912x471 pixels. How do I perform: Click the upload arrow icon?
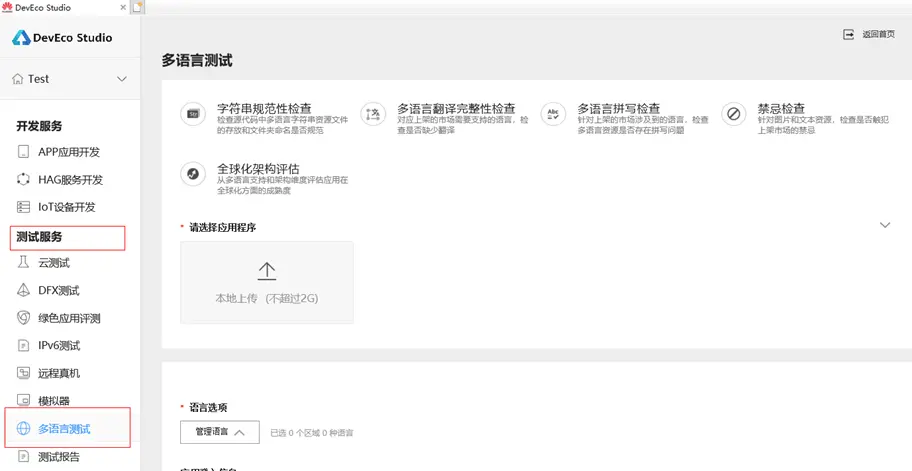266,272
